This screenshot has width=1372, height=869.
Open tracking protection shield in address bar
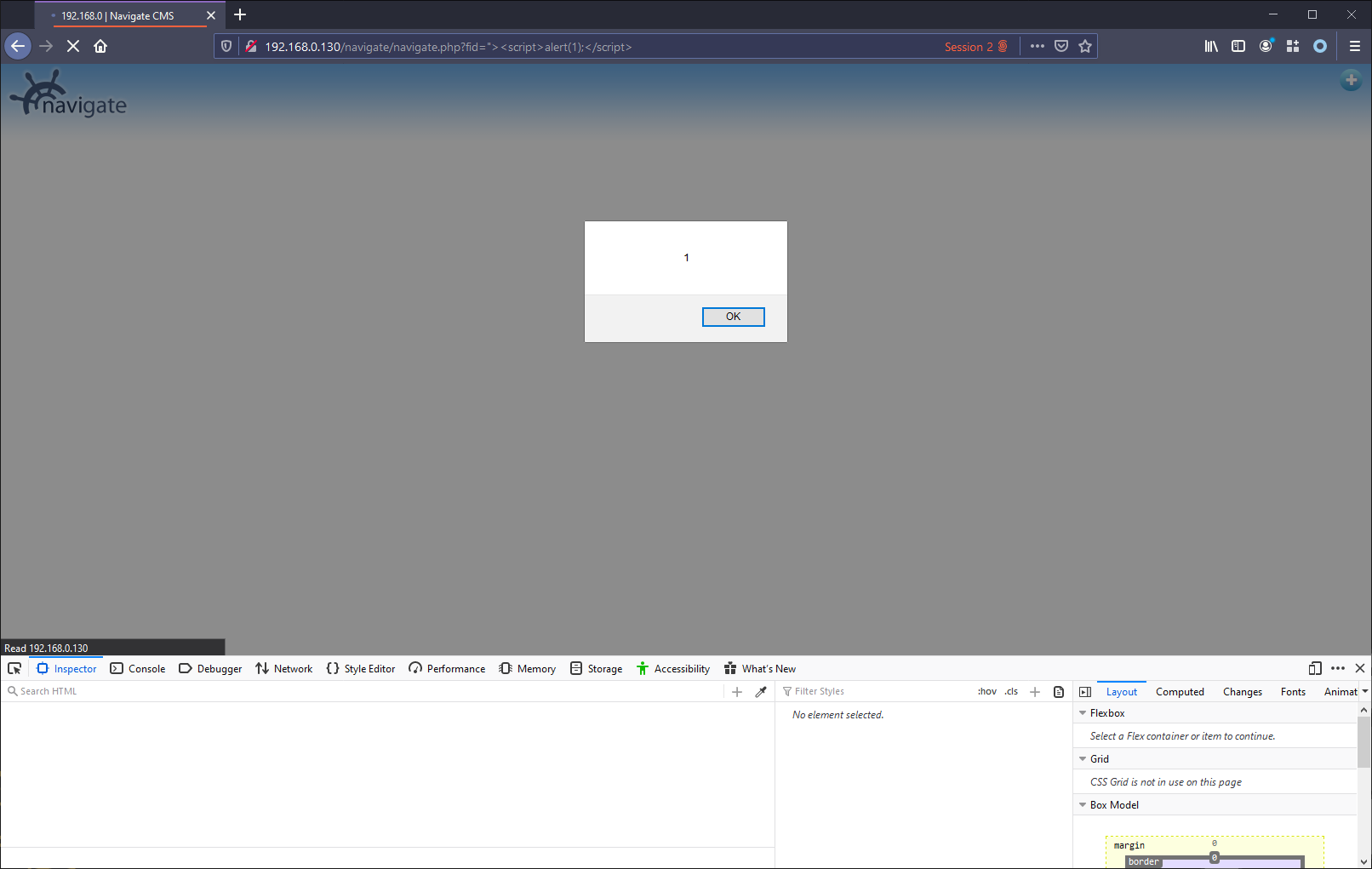click(x=226, y=47)
